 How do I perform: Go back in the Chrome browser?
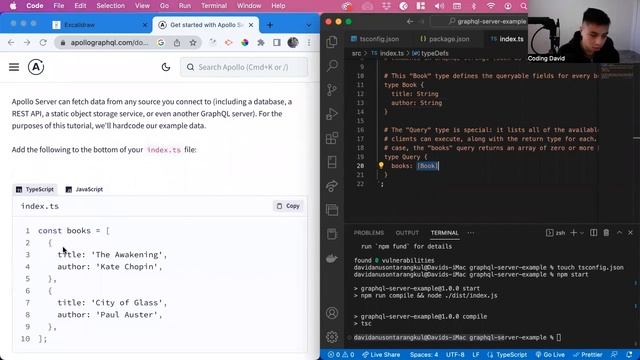click(x=11, y=42)
